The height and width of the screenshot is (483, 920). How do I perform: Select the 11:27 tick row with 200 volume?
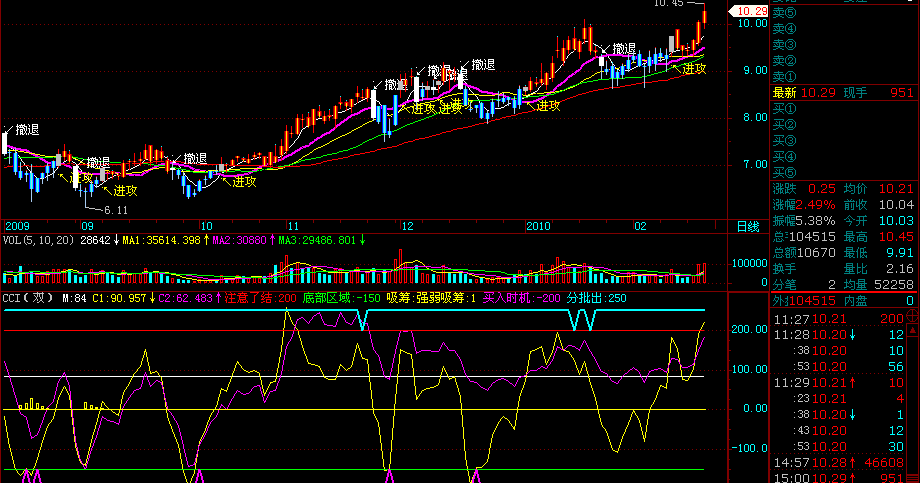(x=839, y=319)
